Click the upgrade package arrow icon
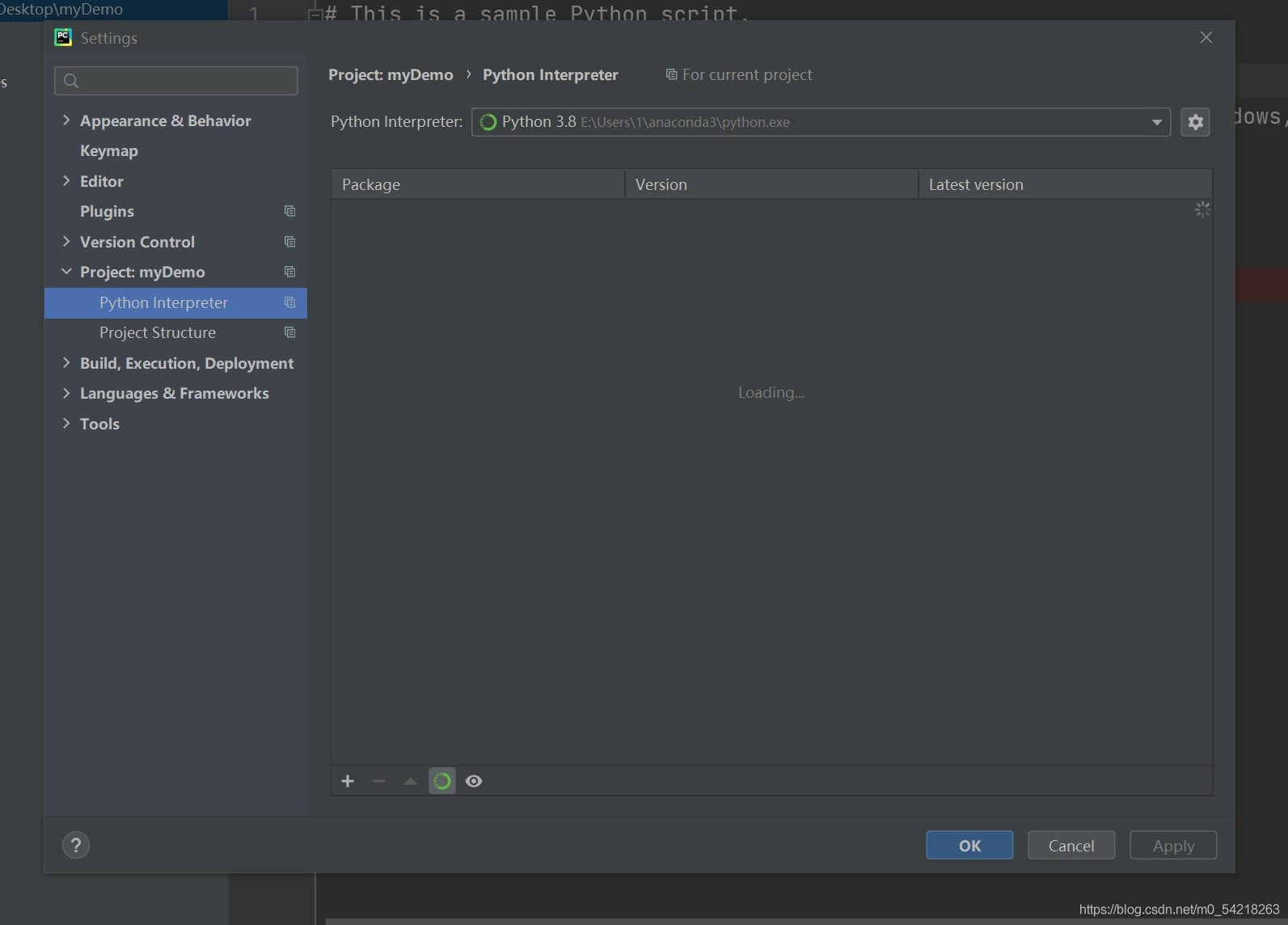The height and width of the screenshot is (925, 1288). [411, 781]
